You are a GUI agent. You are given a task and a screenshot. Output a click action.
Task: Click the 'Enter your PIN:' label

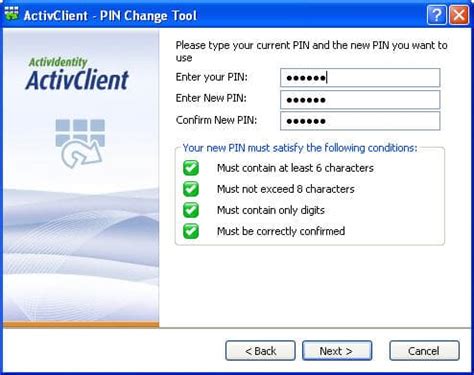212,77
